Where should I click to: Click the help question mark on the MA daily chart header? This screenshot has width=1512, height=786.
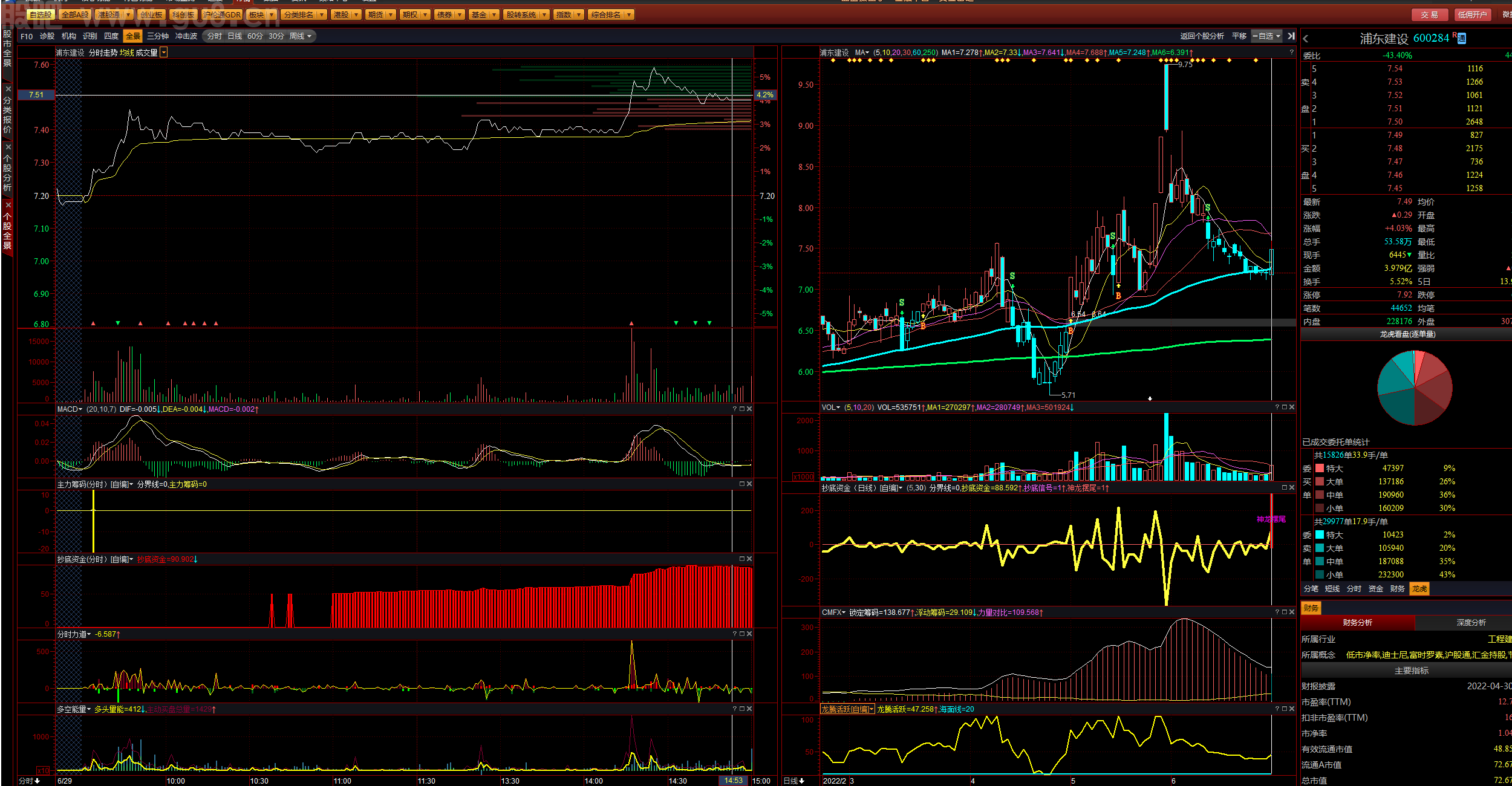pos(1291,53)
